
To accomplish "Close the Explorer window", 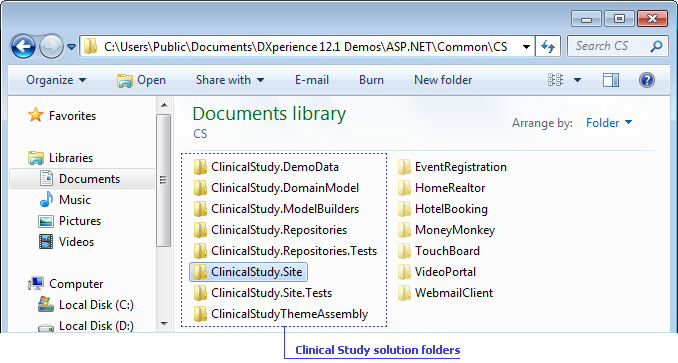I will [x=652, y=19].
